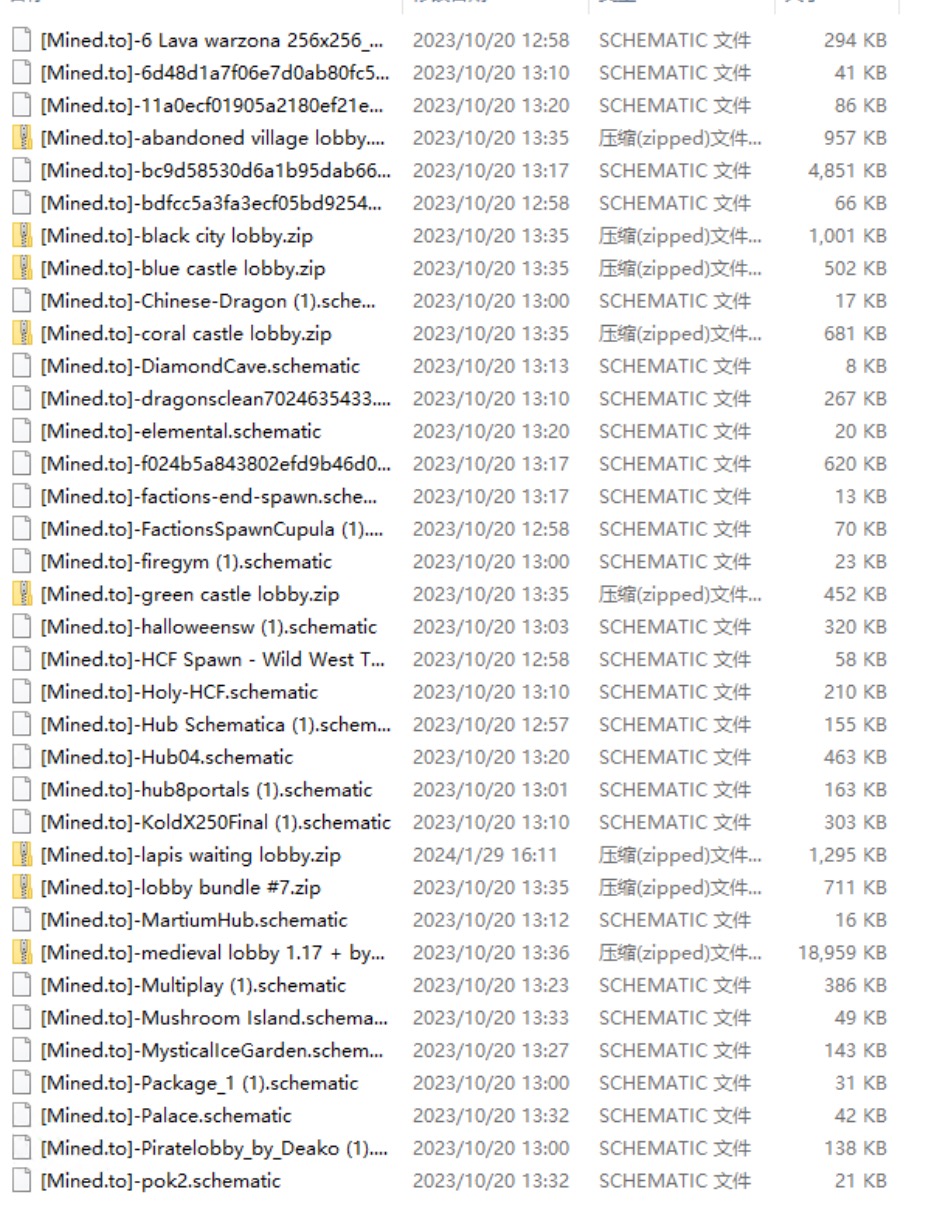The image size is (945, 1210).
Task: Select the blue castle lobby.zip icon
Action: pyautogui.click(x=22, y=269)
